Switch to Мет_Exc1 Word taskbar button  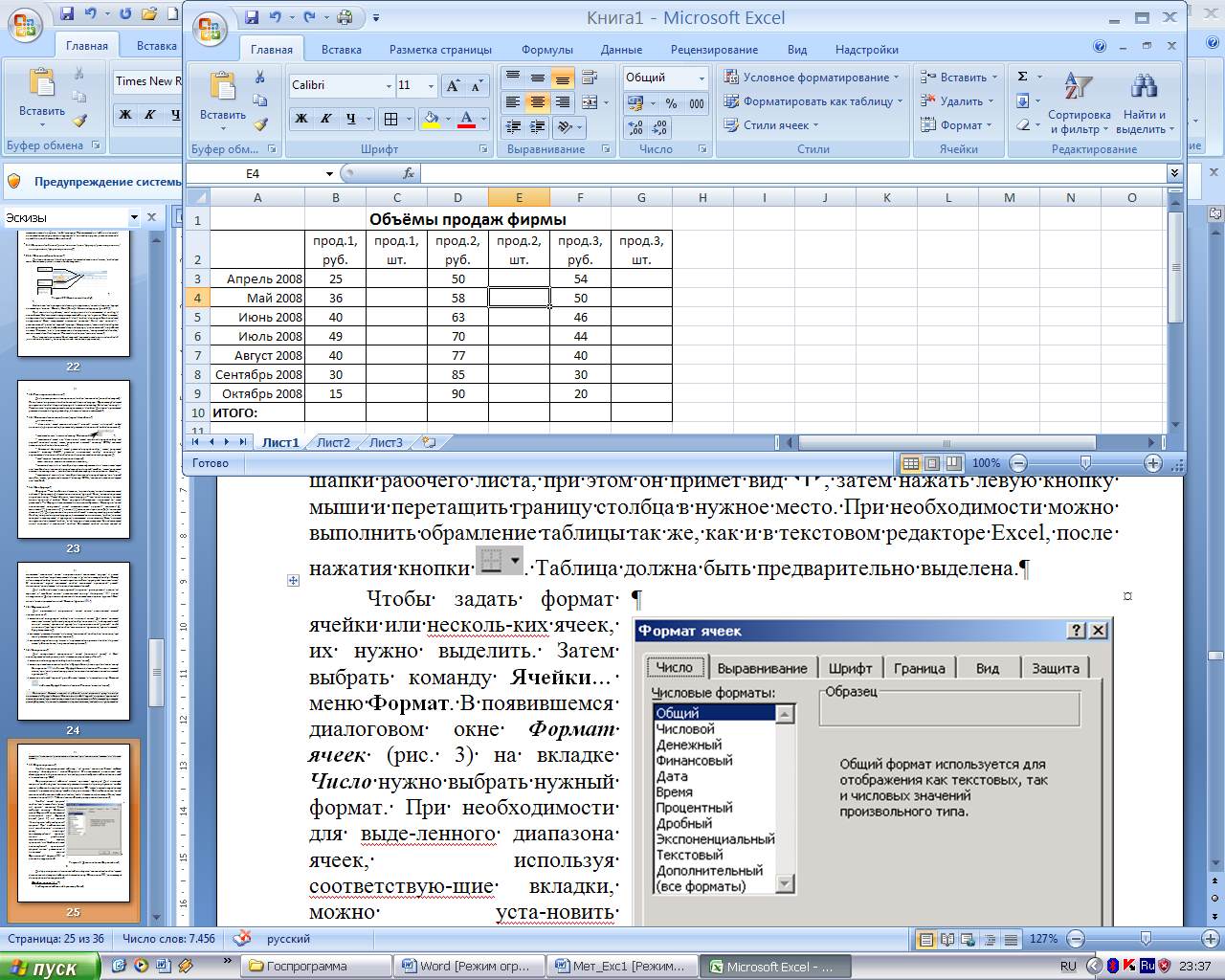click(622, 967)
